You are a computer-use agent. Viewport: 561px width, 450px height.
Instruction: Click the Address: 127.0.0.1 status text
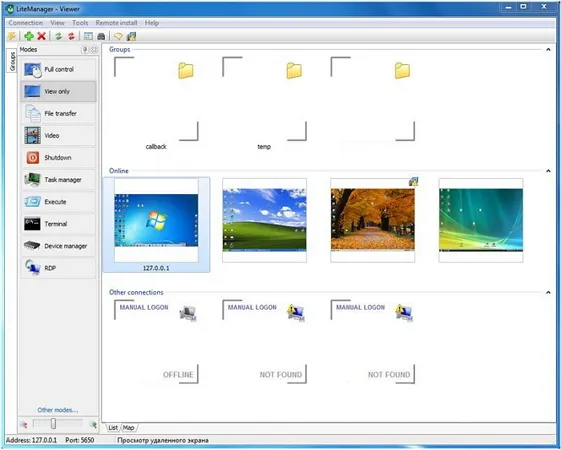(31, 440)
